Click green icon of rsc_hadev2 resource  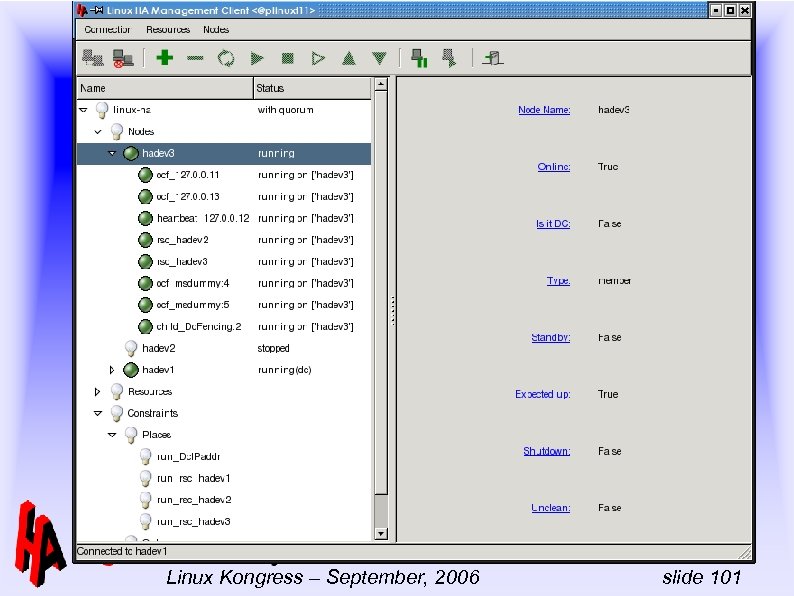145,240
